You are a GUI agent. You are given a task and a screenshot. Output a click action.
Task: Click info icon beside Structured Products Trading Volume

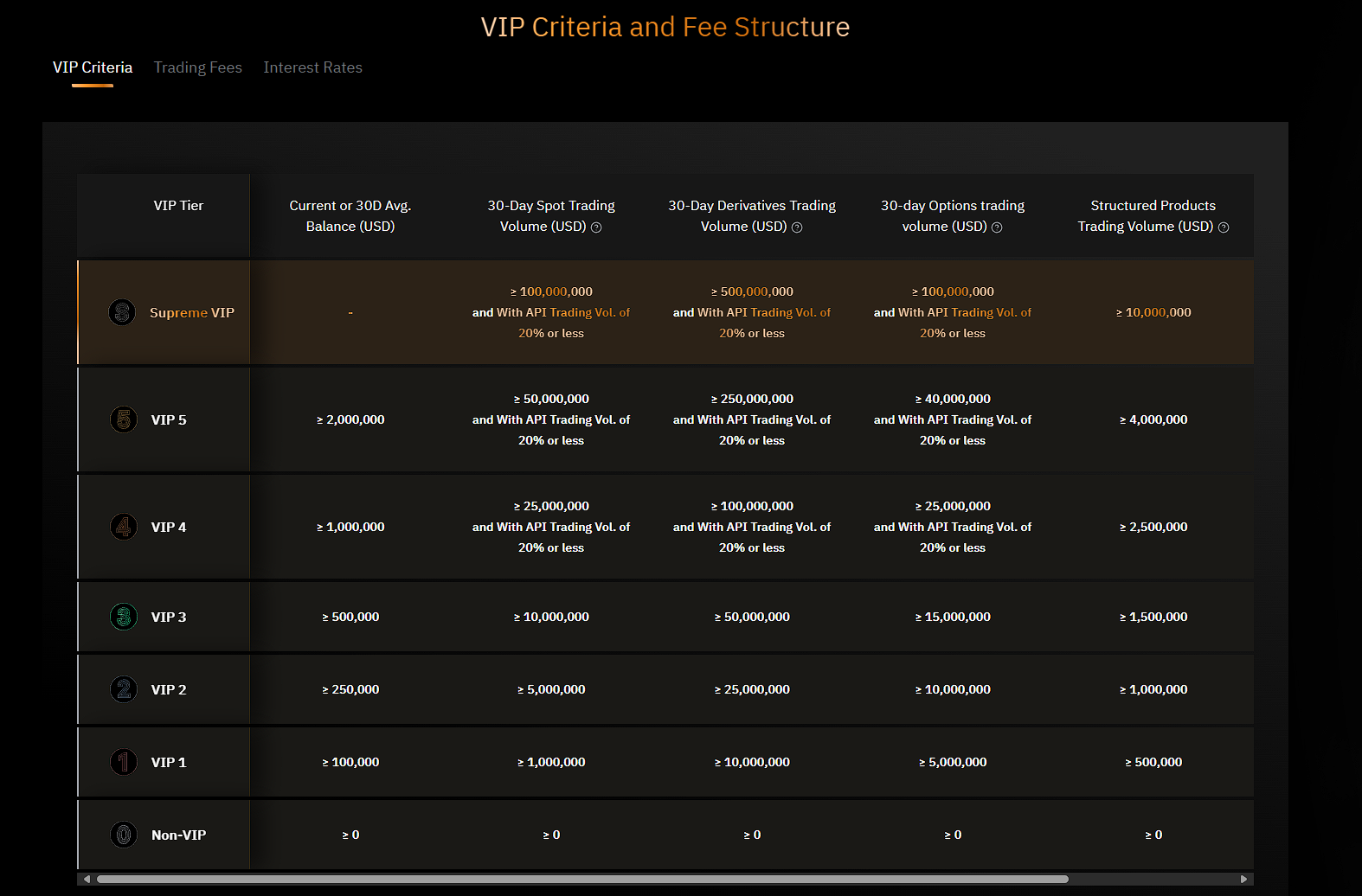tap(1224, 227)
